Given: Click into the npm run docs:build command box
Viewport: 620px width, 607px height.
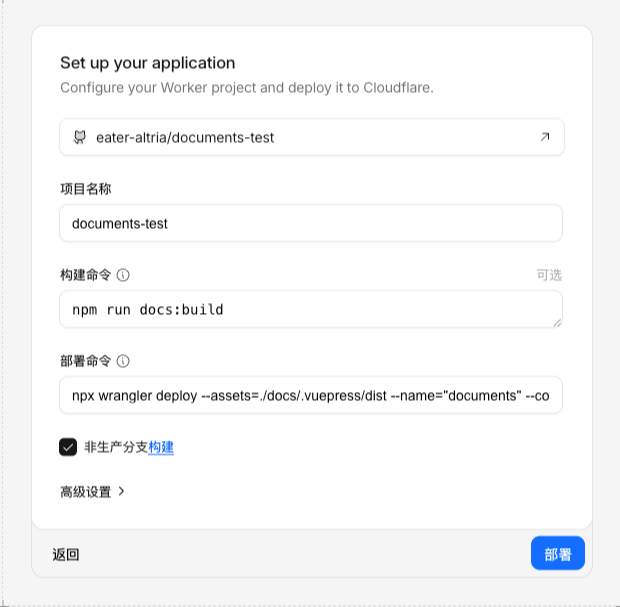Looking at the screenshot, I should click(311, 309).
